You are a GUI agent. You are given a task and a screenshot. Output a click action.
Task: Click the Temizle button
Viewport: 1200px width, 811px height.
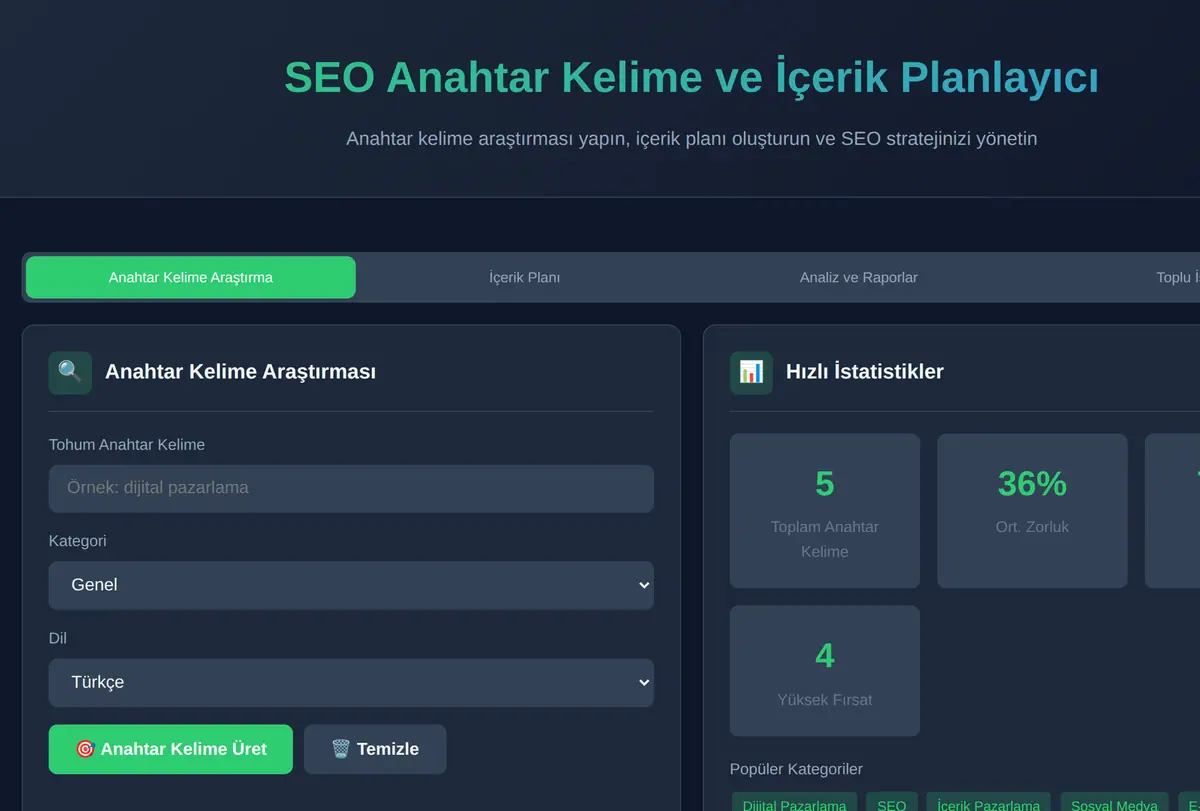pos(375,749)
